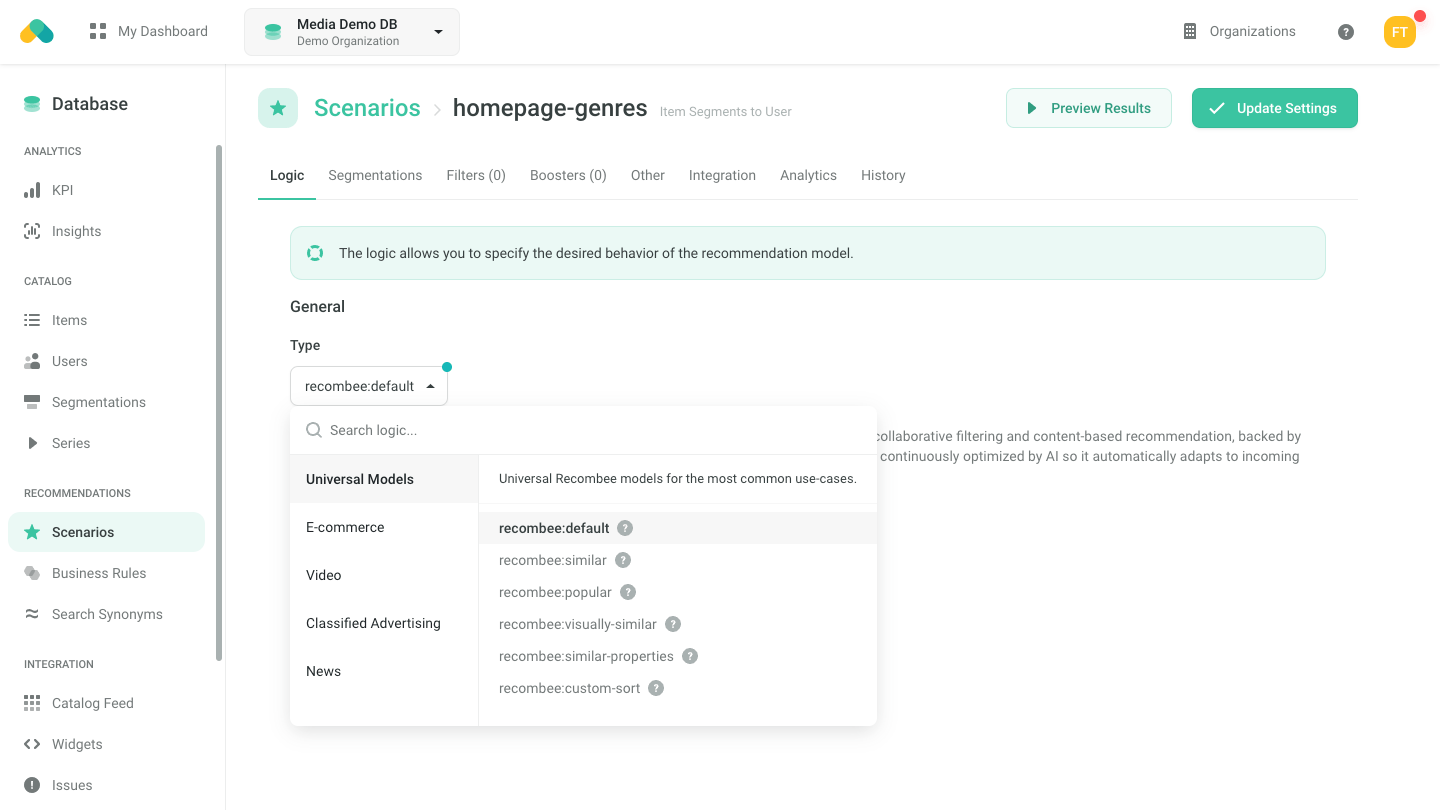Open the Filters (0) tab

pos(476,175)
